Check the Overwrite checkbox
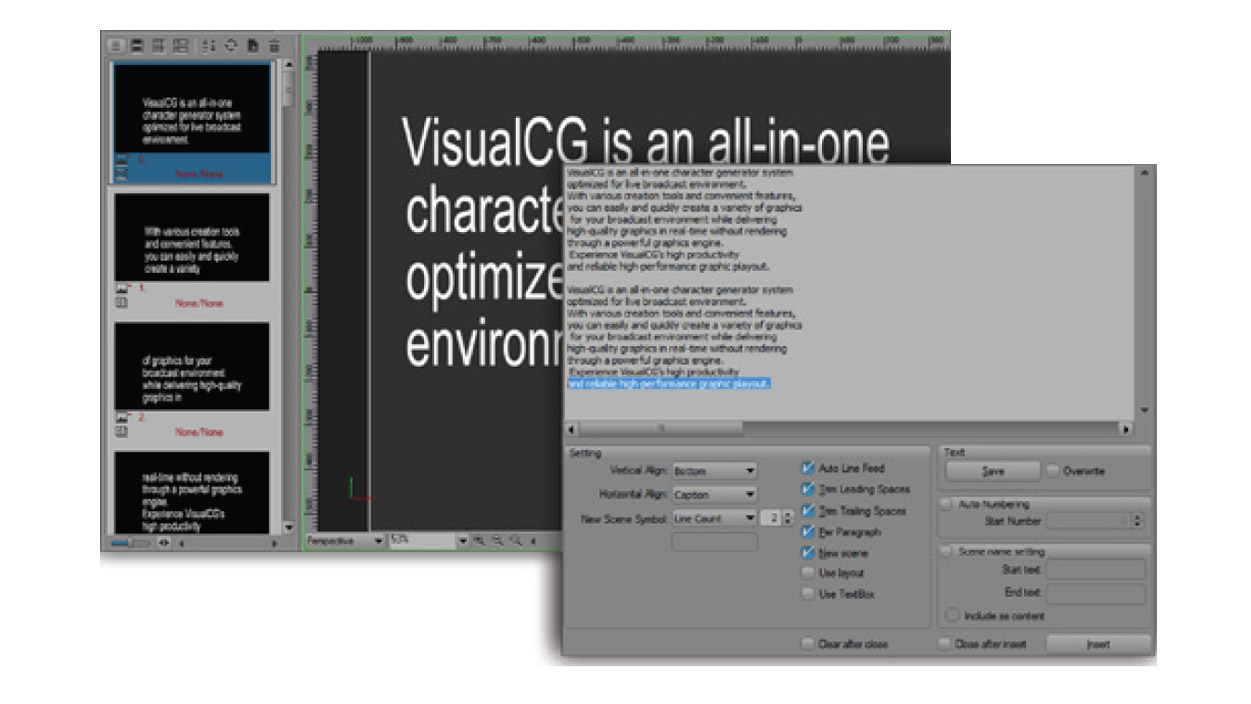The height and width of the screenshot is (704, 1251). [x=1053, y=470]
